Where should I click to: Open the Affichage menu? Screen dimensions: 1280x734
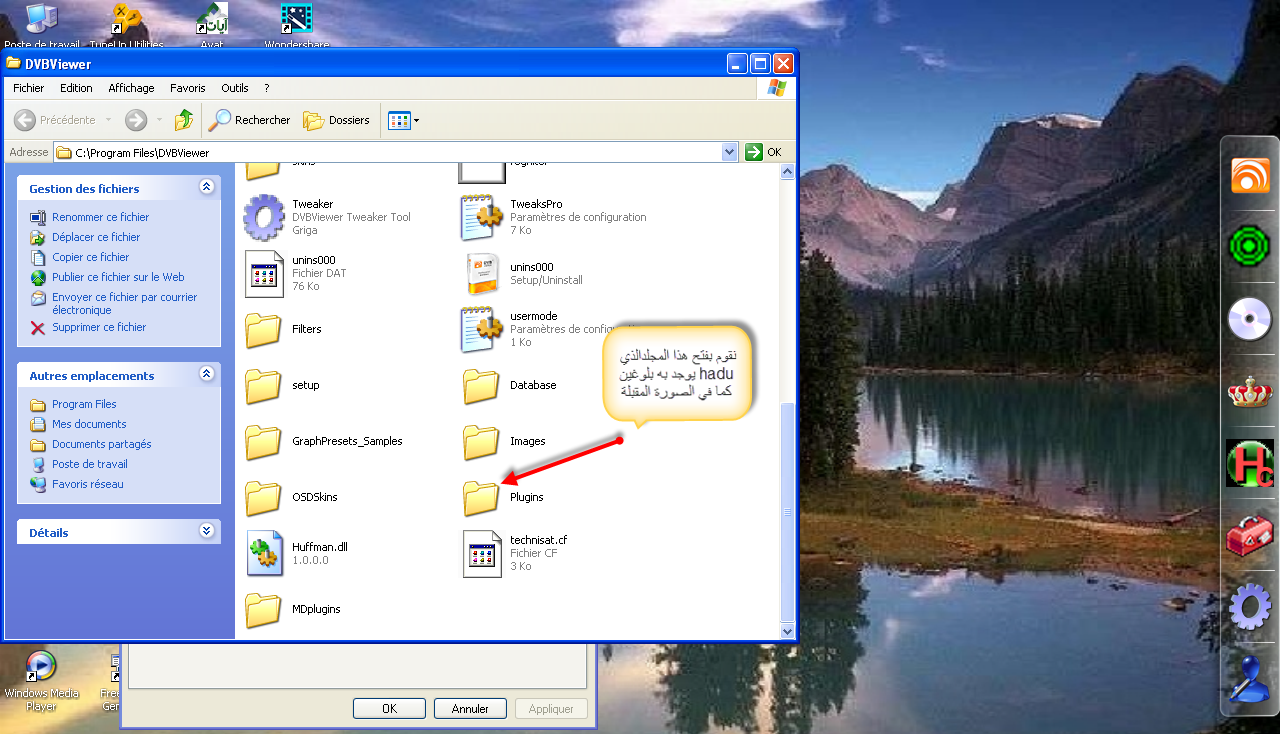[131, 88]
